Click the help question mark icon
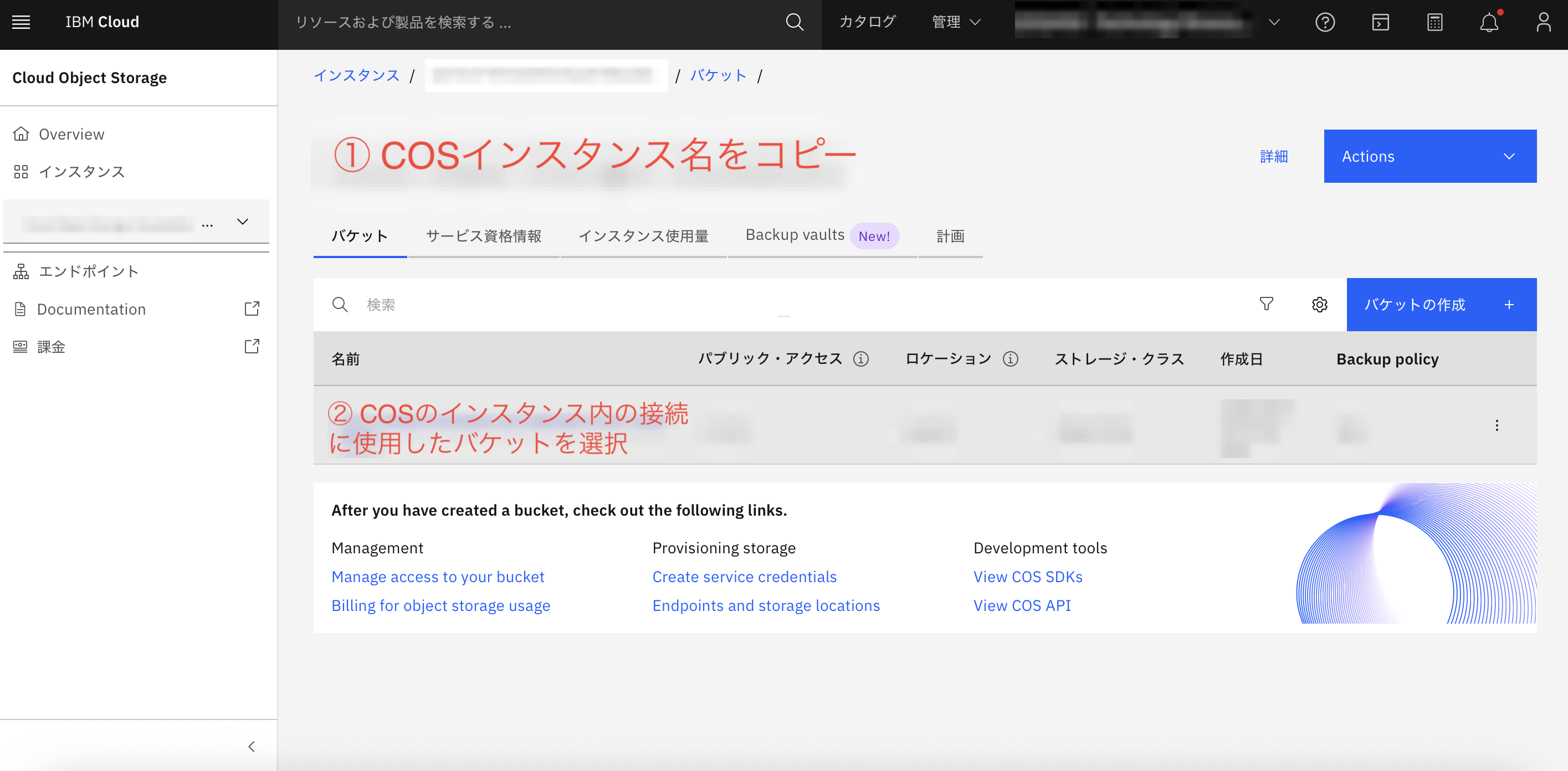This screenshot has width=1568, height=771. pyautogui.click(x=1325, y=23)
